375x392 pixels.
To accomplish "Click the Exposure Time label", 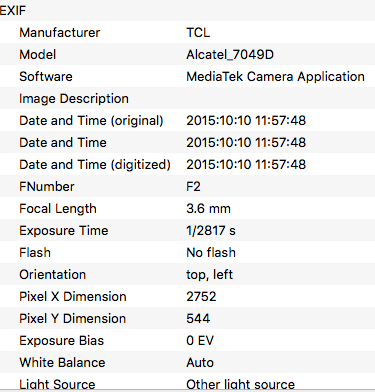I will point(64,231).
